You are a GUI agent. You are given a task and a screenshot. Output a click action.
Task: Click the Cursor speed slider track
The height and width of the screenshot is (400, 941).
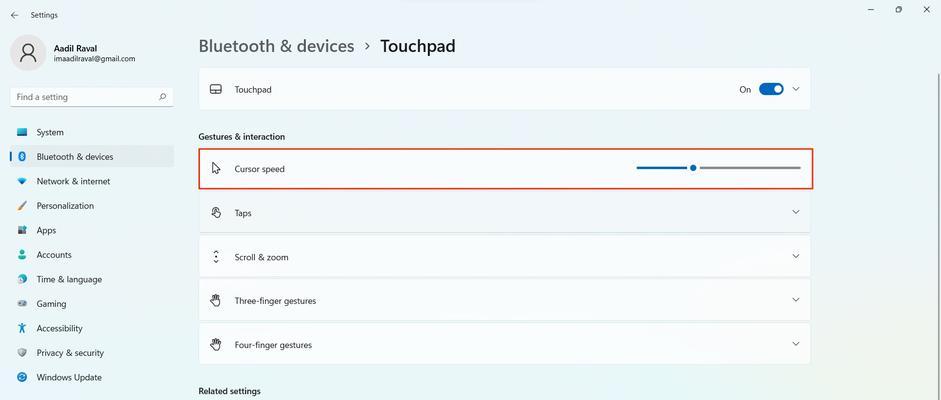coord(718,168)
